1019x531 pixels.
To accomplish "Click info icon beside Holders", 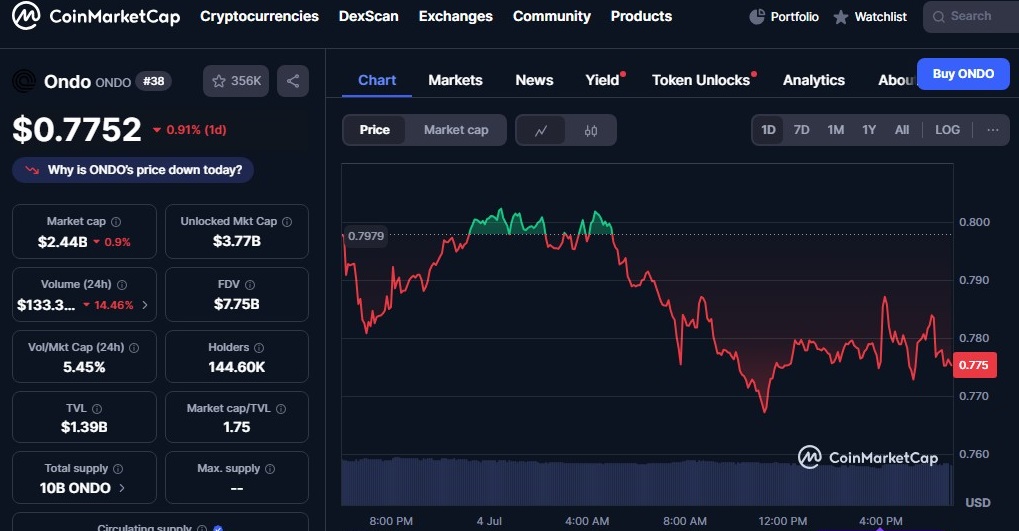I will tap(259, 348).
